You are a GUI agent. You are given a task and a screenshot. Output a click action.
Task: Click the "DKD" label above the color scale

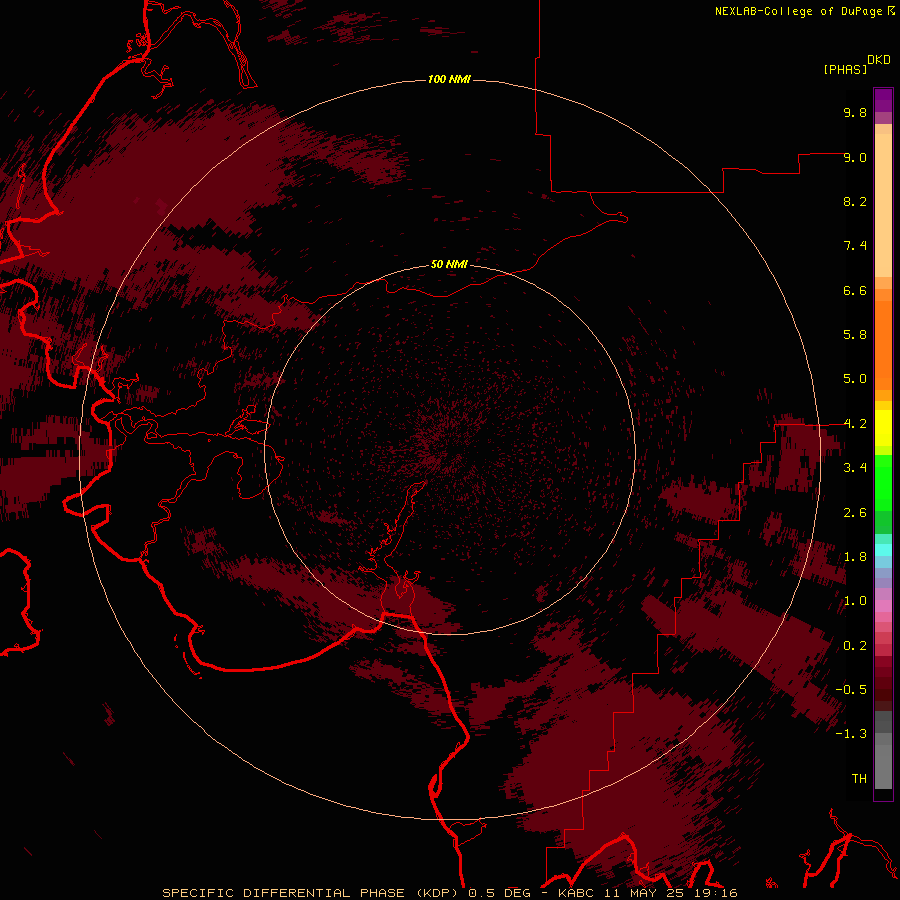(x=879, y=59)
